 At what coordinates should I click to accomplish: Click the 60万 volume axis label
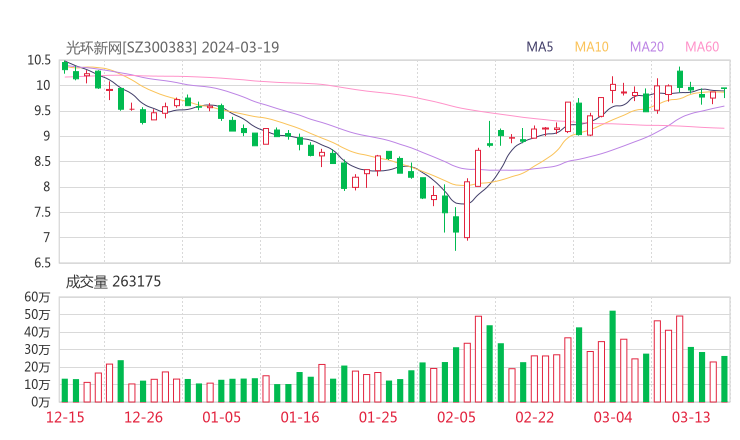[37, 297]
